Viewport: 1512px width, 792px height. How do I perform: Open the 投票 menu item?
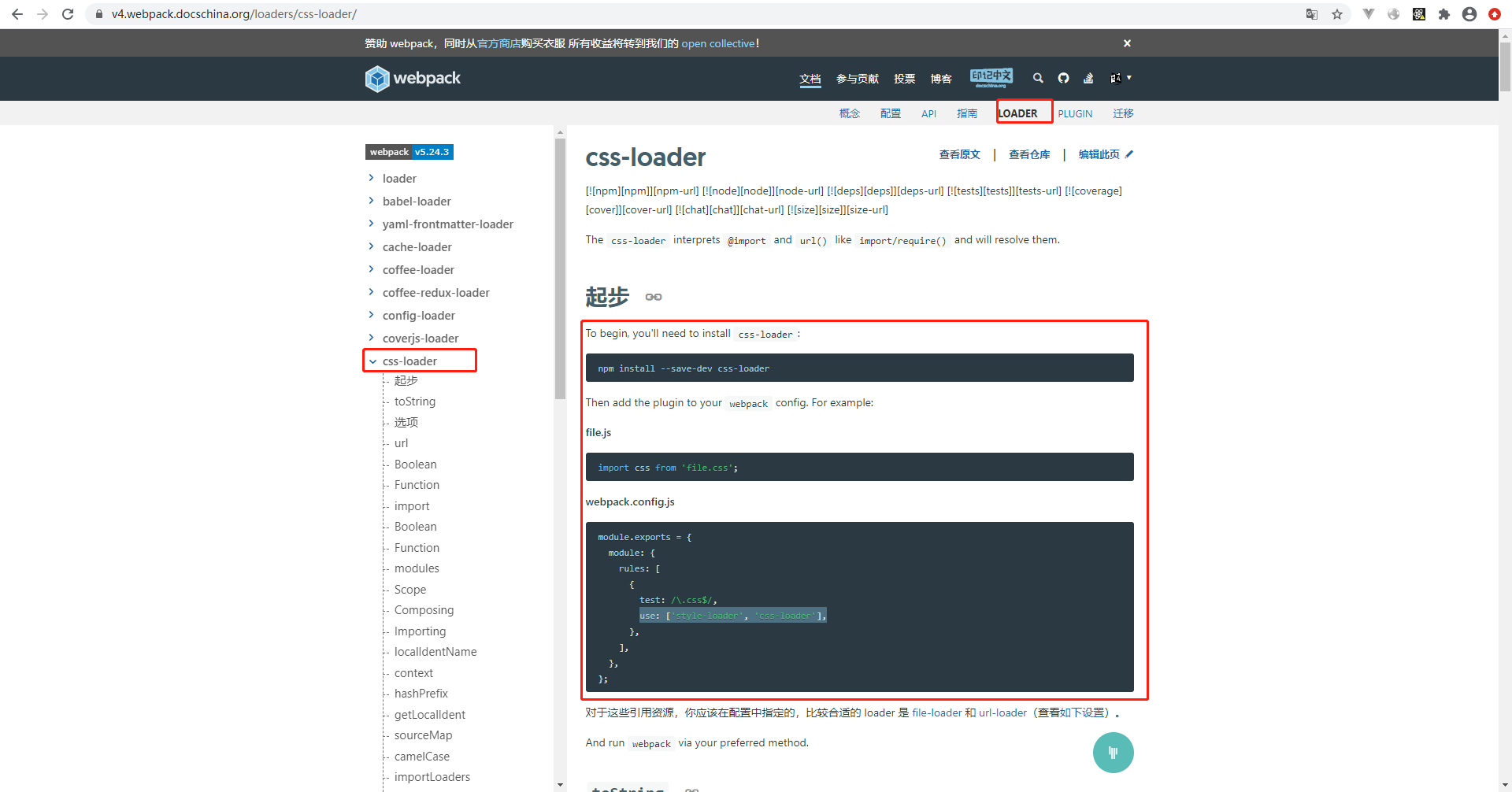[x=905, y=79]
